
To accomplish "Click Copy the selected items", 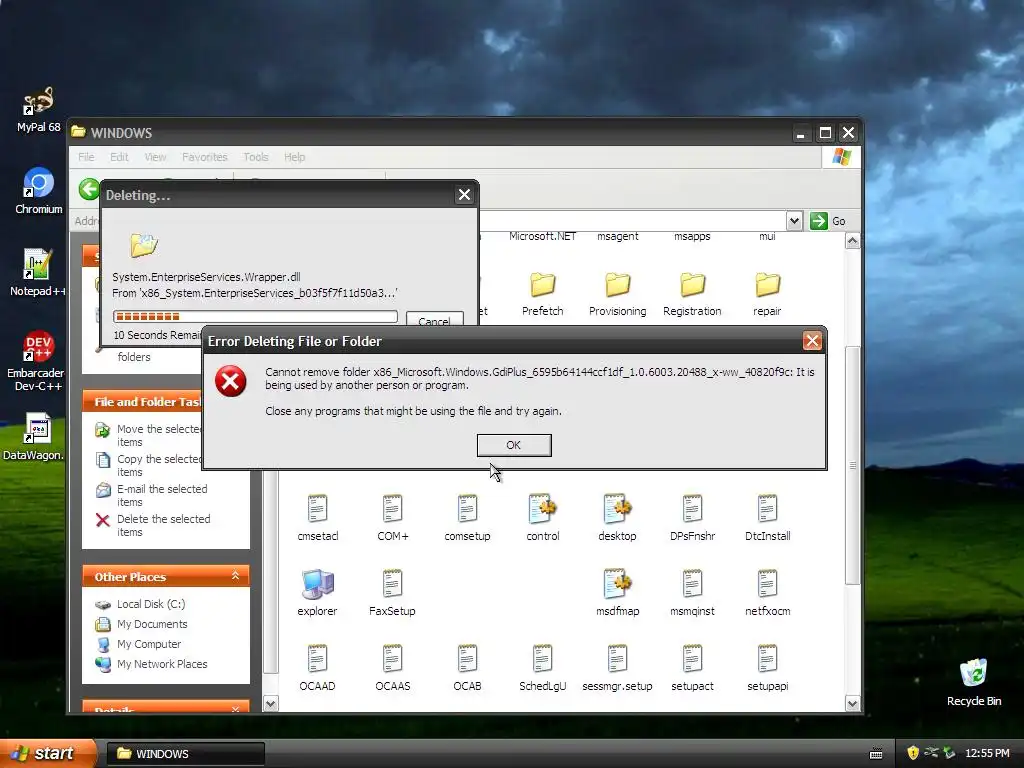I will (149, 466).
